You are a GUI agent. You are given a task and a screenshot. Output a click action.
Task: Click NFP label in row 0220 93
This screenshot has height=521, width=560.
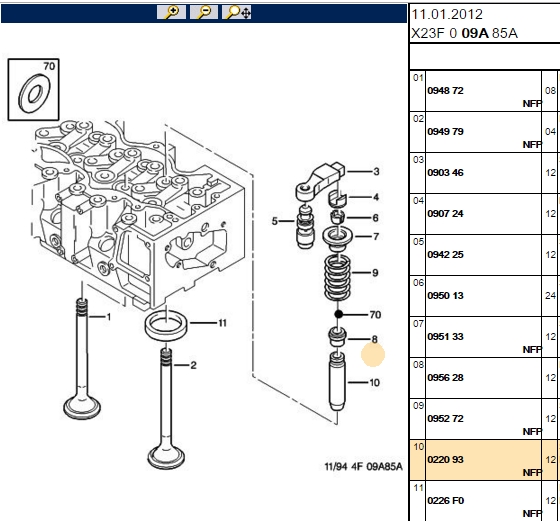tap(532, 473)
